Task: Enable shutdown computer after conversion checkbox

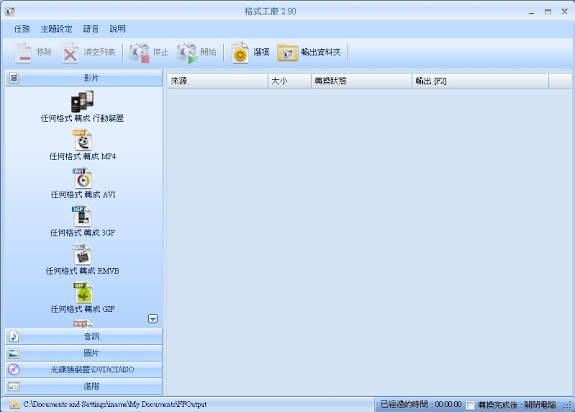Action: point(470,405)
